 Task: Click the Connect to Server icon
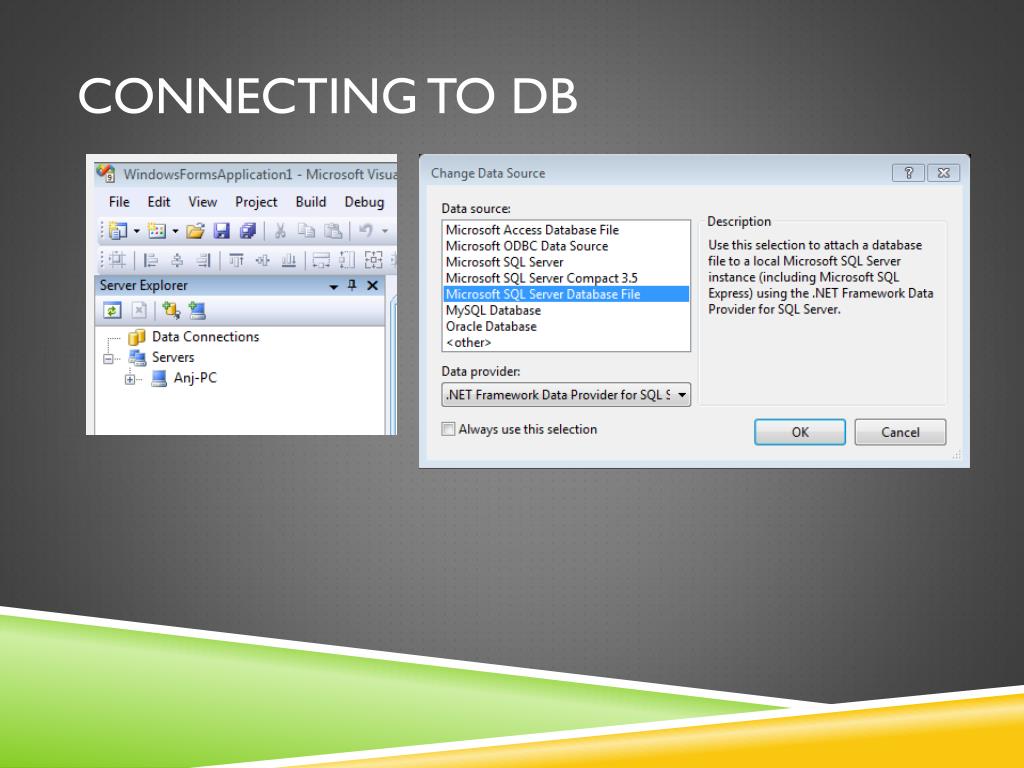[x=197, y=310]
